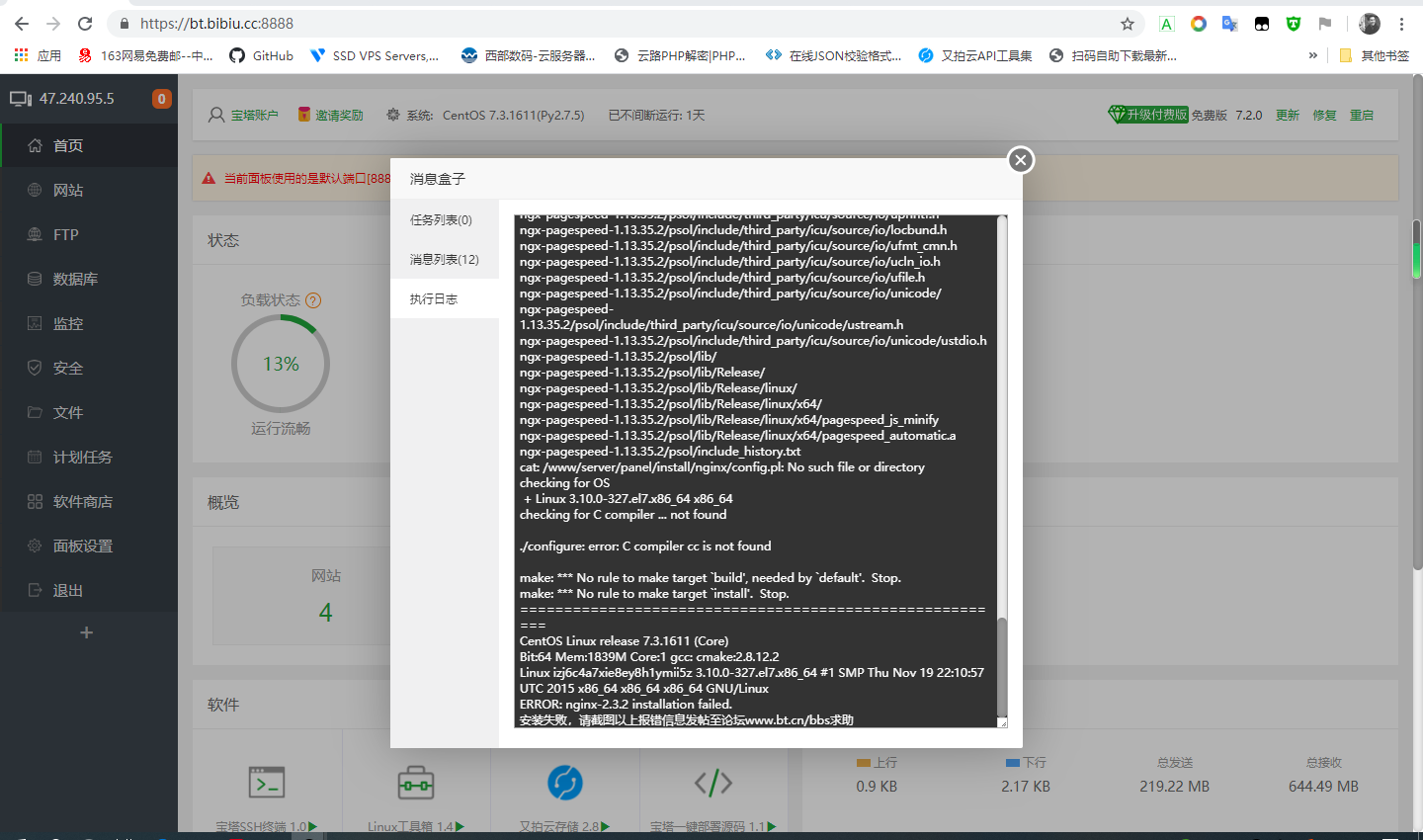Click the log line 'ERROR: nginx-2.3.2 installation failed.'
1423x840 pixels.
(626, 705)
